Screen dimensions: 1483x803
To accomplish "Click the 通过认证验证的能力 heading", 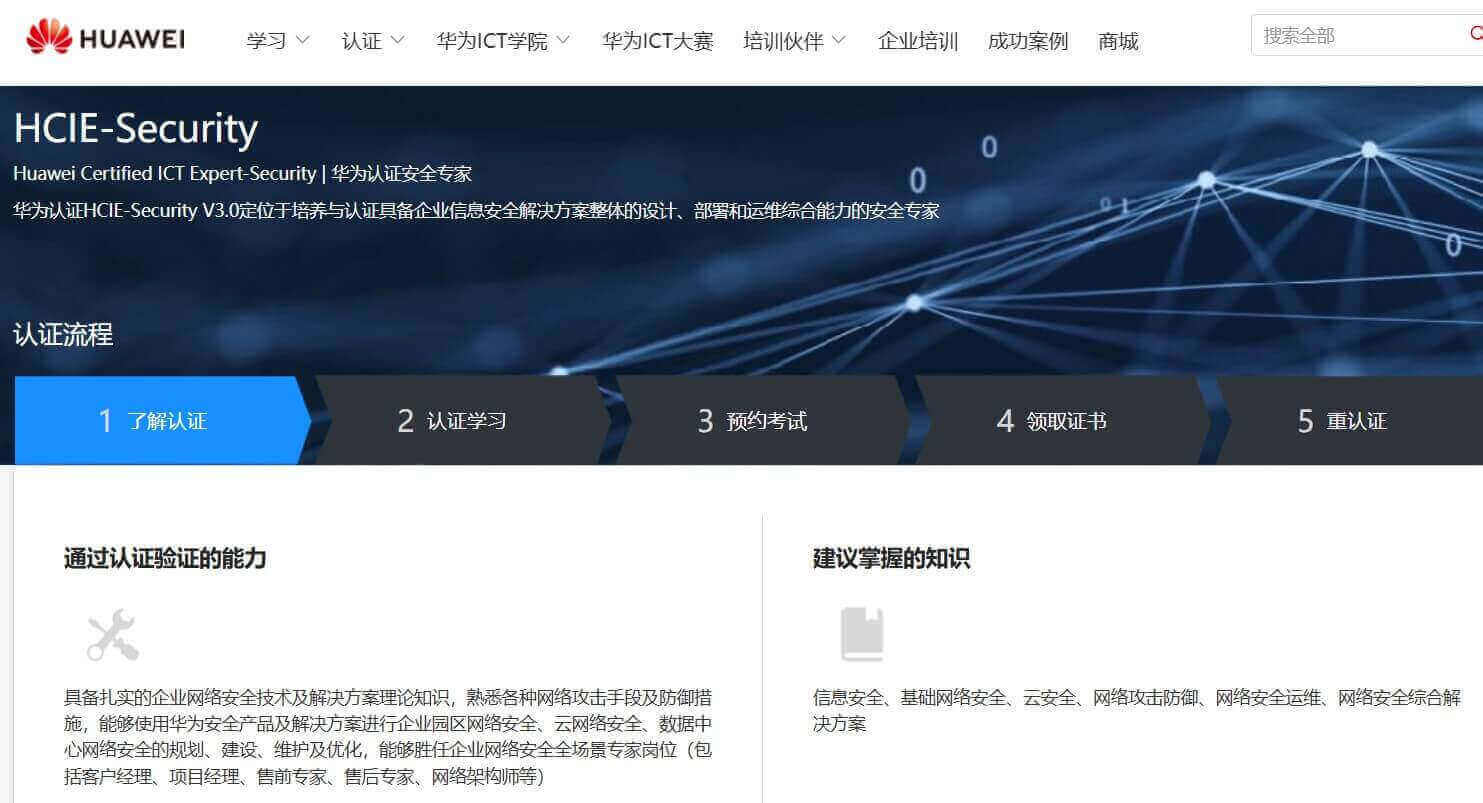I will 165,558.
